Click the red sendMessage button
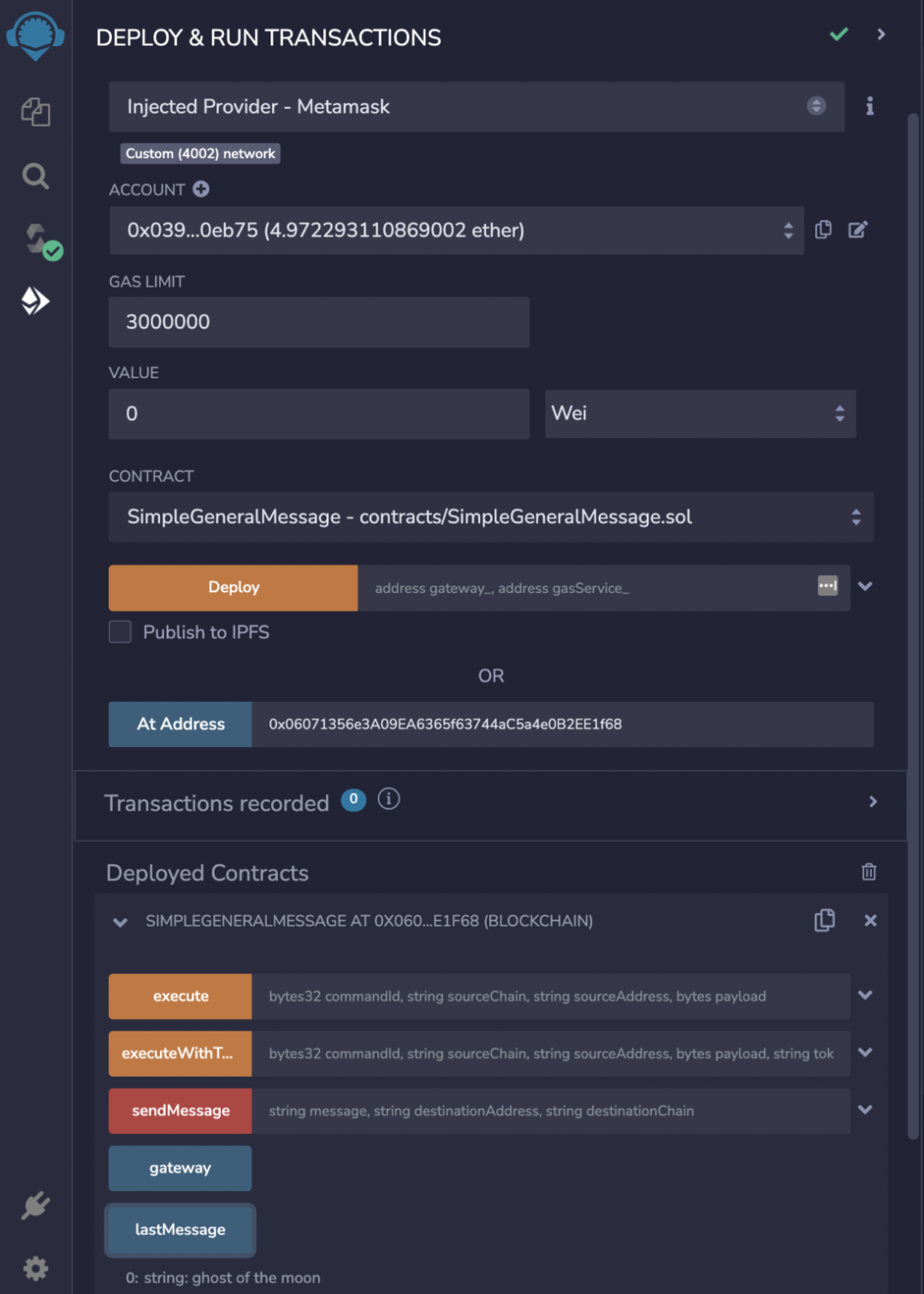924x1294 pixels. (180, 1111)
